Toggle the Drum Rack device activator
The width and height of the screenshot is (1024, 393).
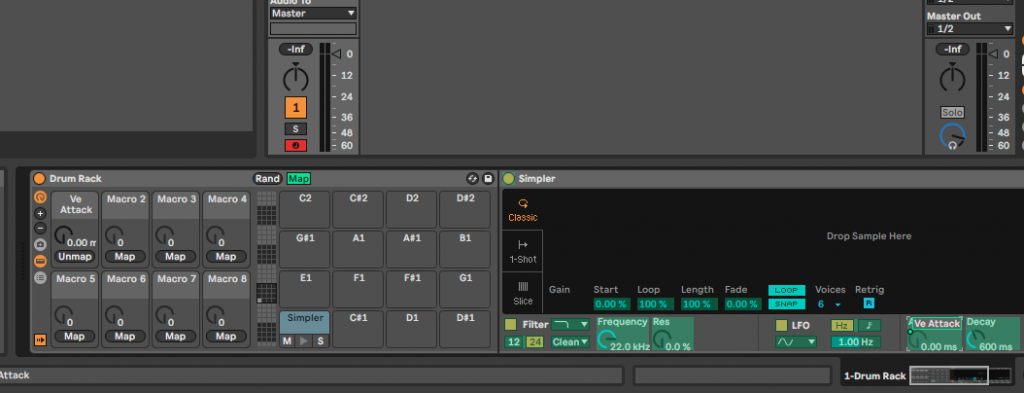click(x=39, y=178)
